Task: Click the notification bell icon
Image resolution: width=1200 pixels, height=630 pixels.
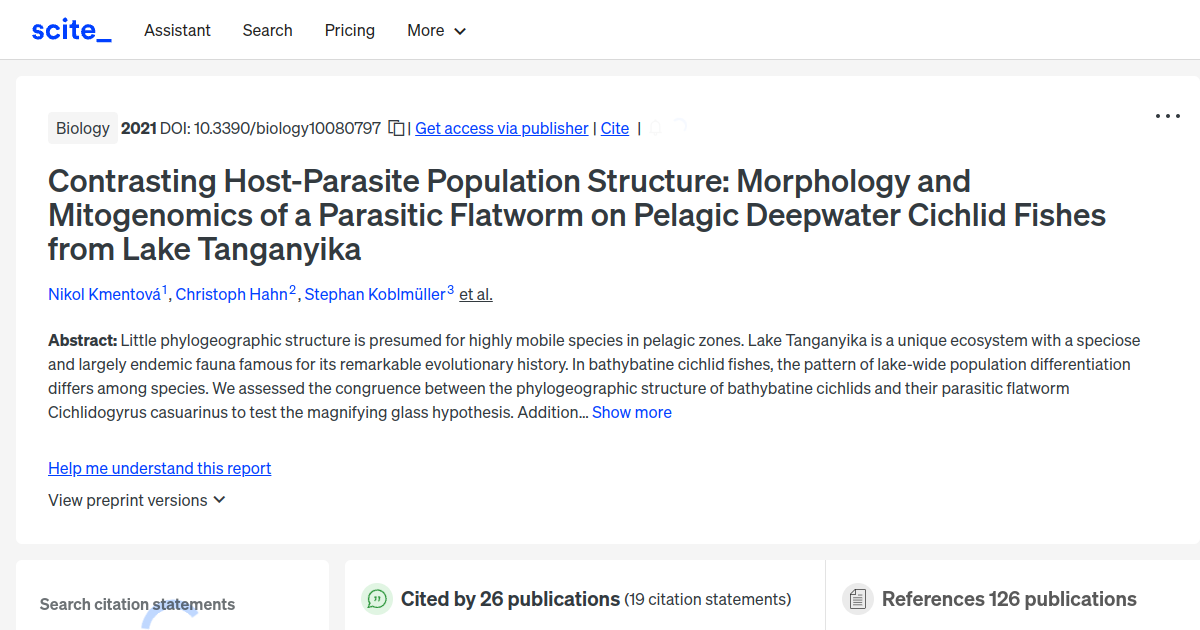Action: pyautogui.click(x=655, y=127)
